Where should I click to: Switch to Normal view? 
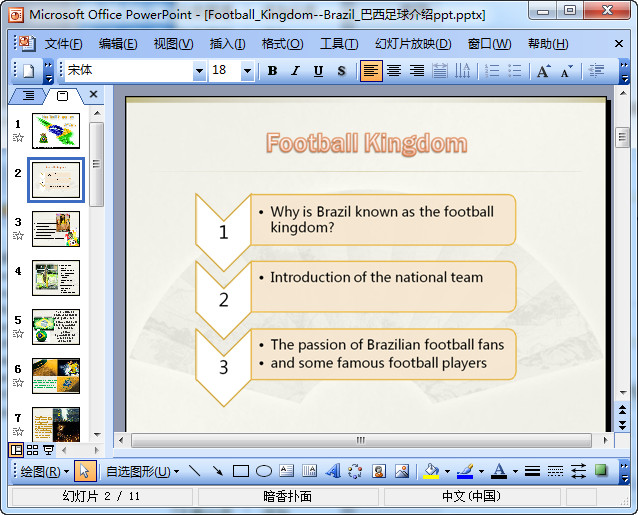[x=16, y=450]
